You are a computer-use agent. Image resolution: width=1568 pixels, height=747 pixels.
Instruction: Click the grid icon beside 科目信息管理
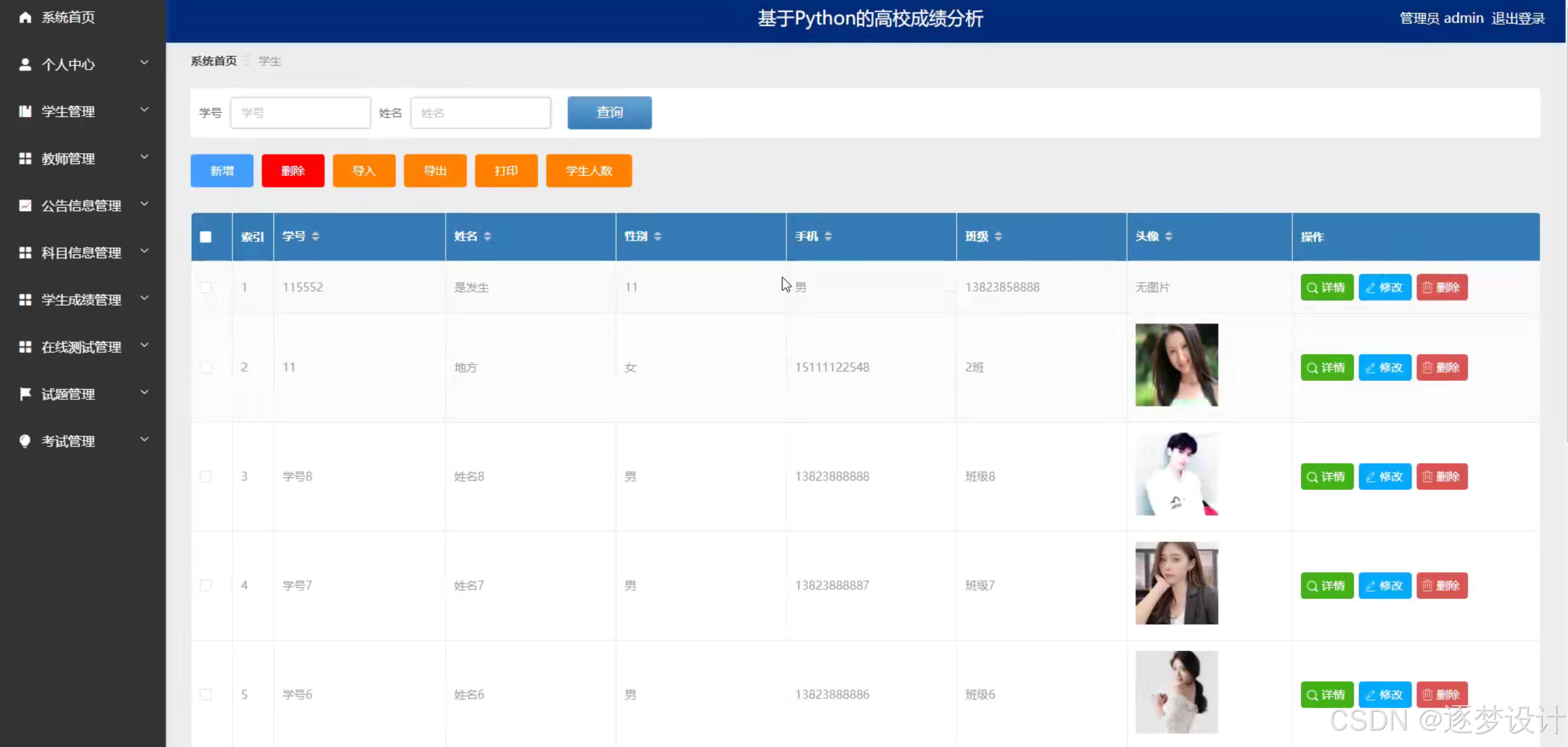pyautogui.click(x=25, y=252)
